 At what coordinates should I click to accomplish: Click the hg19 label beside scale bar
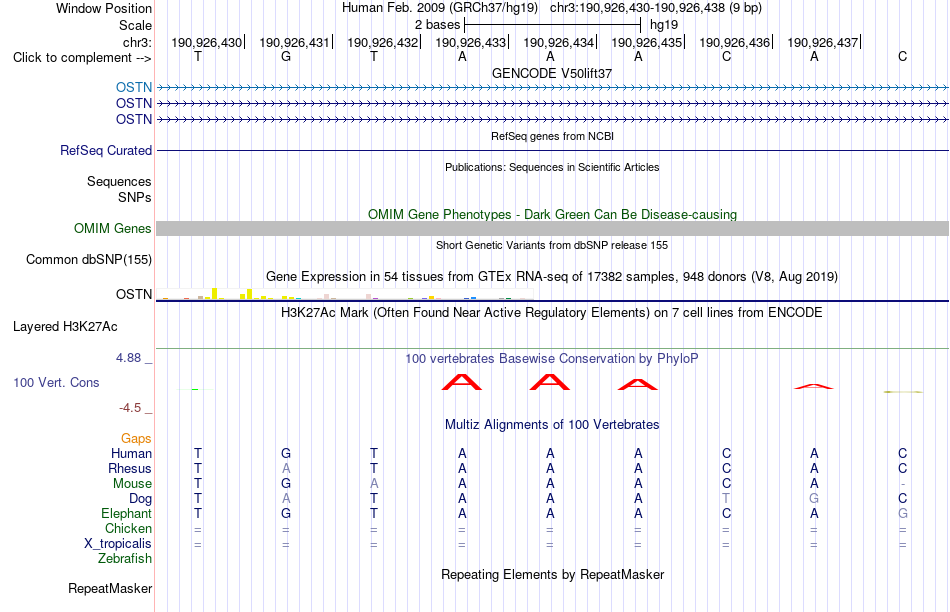coord(664,25)
